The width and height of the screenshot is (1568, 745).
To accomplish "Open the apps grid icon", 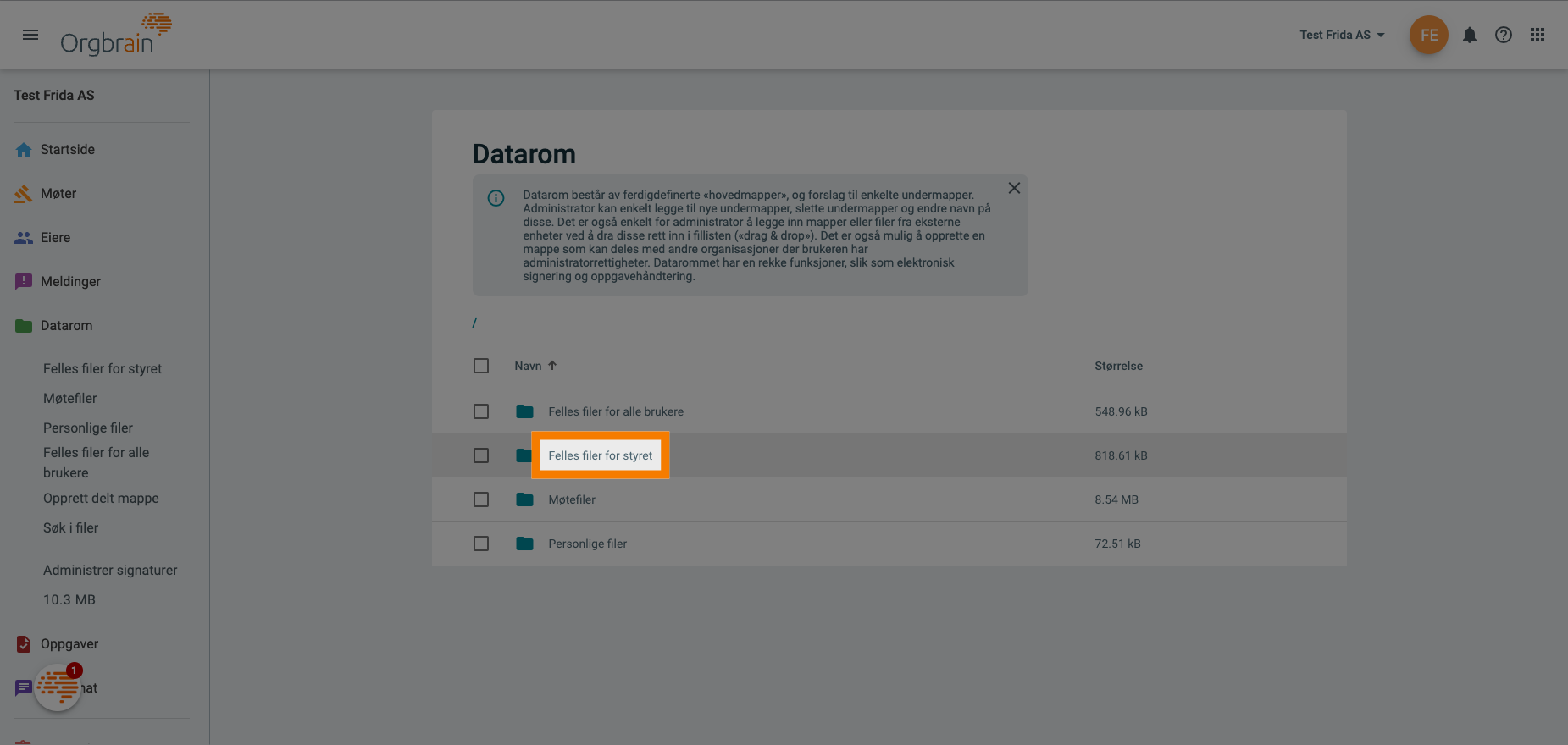I will pos(1538,35).
